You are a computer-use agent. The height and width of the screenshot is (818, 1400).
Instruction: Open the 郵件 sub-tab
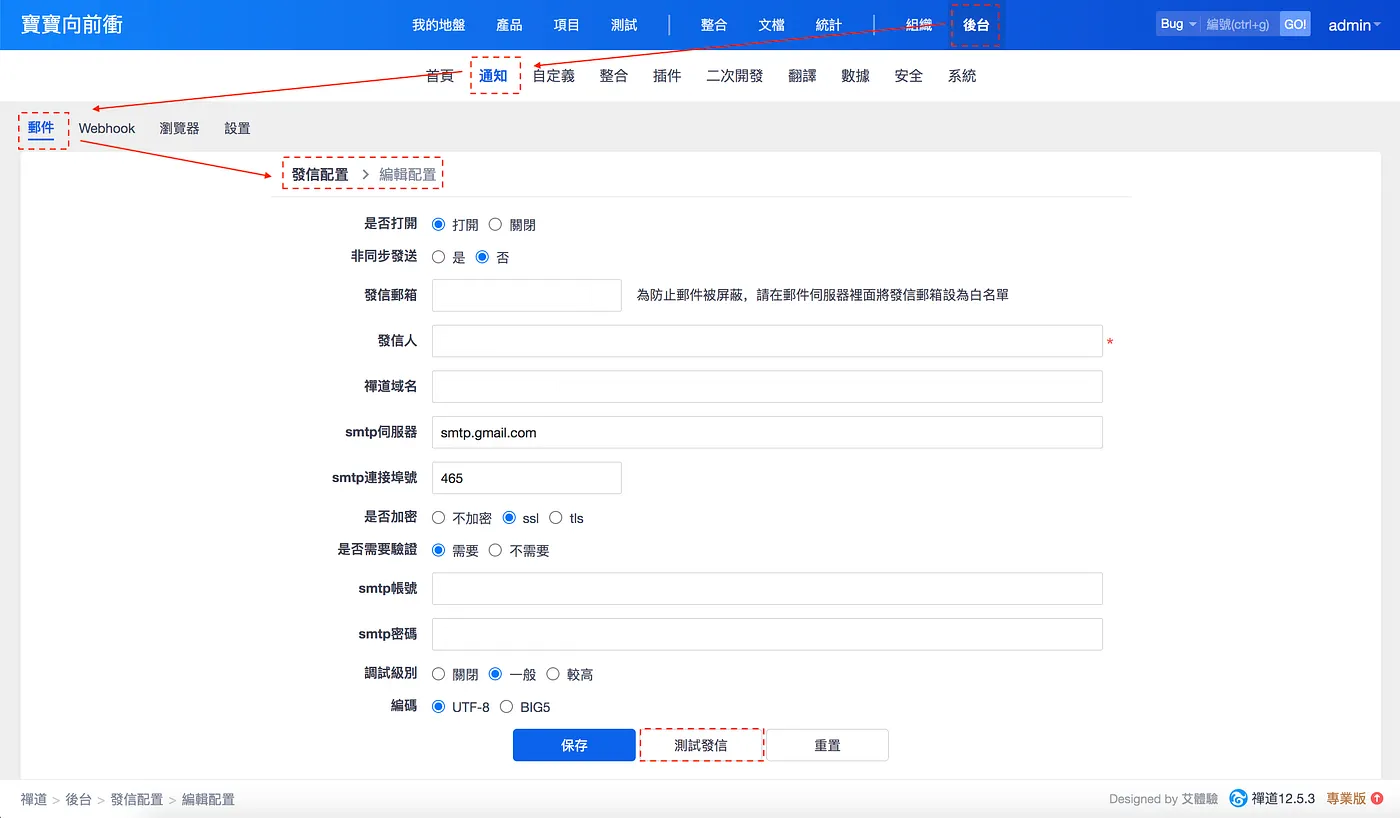pos(41,128)
